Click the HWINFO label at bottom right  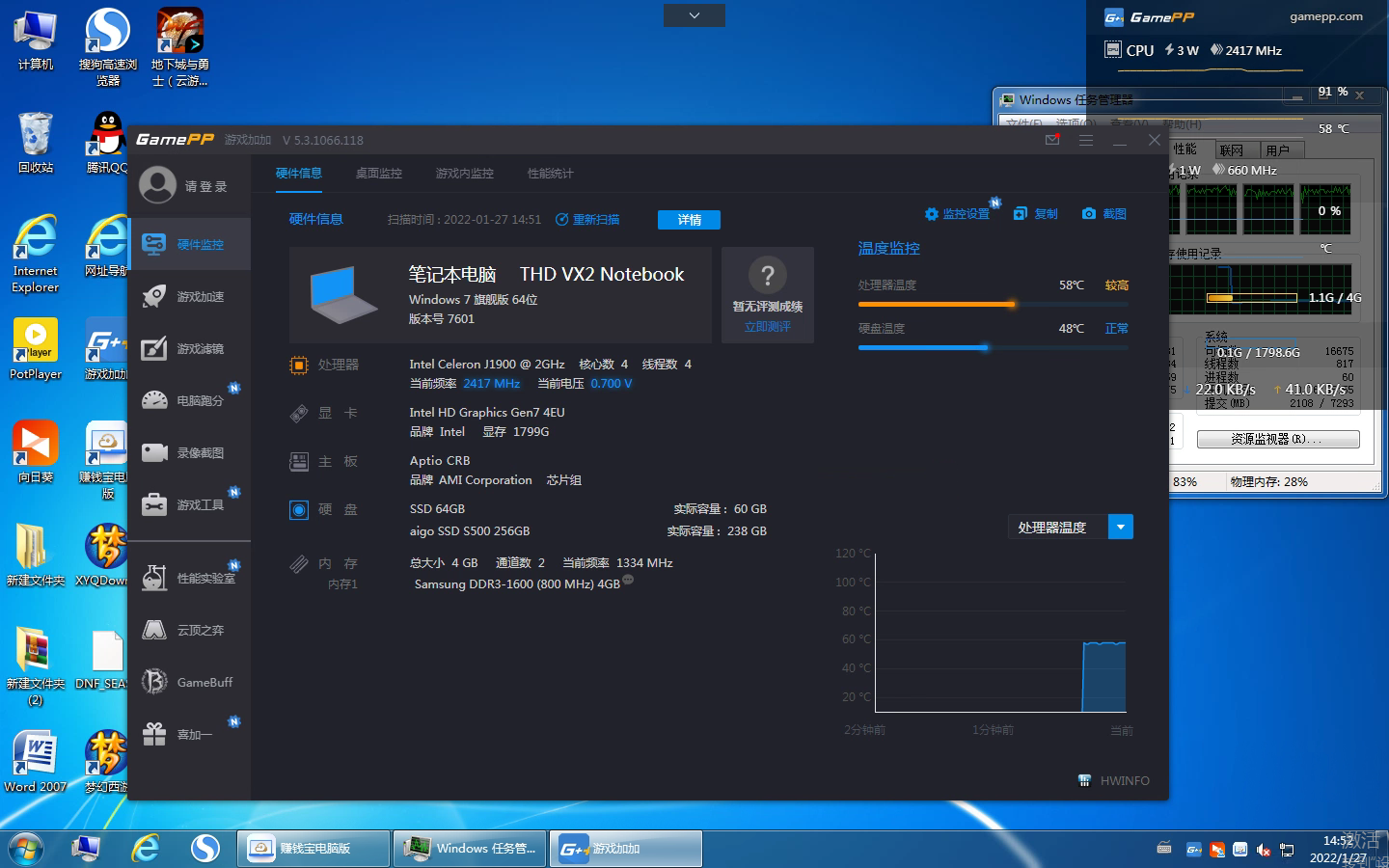pyautogui.click(x=1125, y=781)
